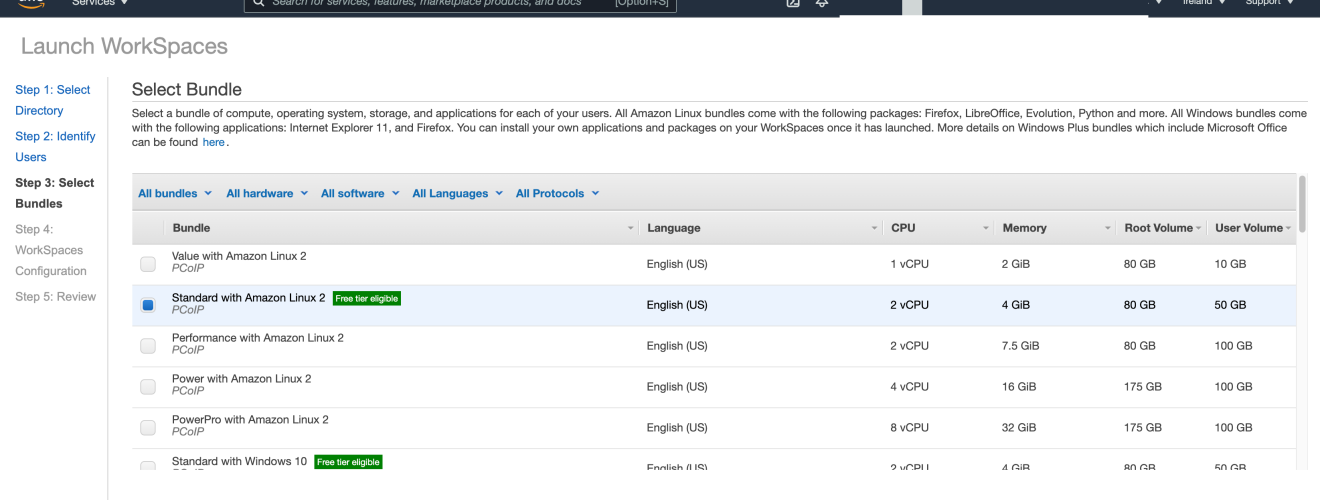Screen dimensions: 1320x500
Task: Check the Value with Amazon Linux 2 bundle
Action: point(148,264)
